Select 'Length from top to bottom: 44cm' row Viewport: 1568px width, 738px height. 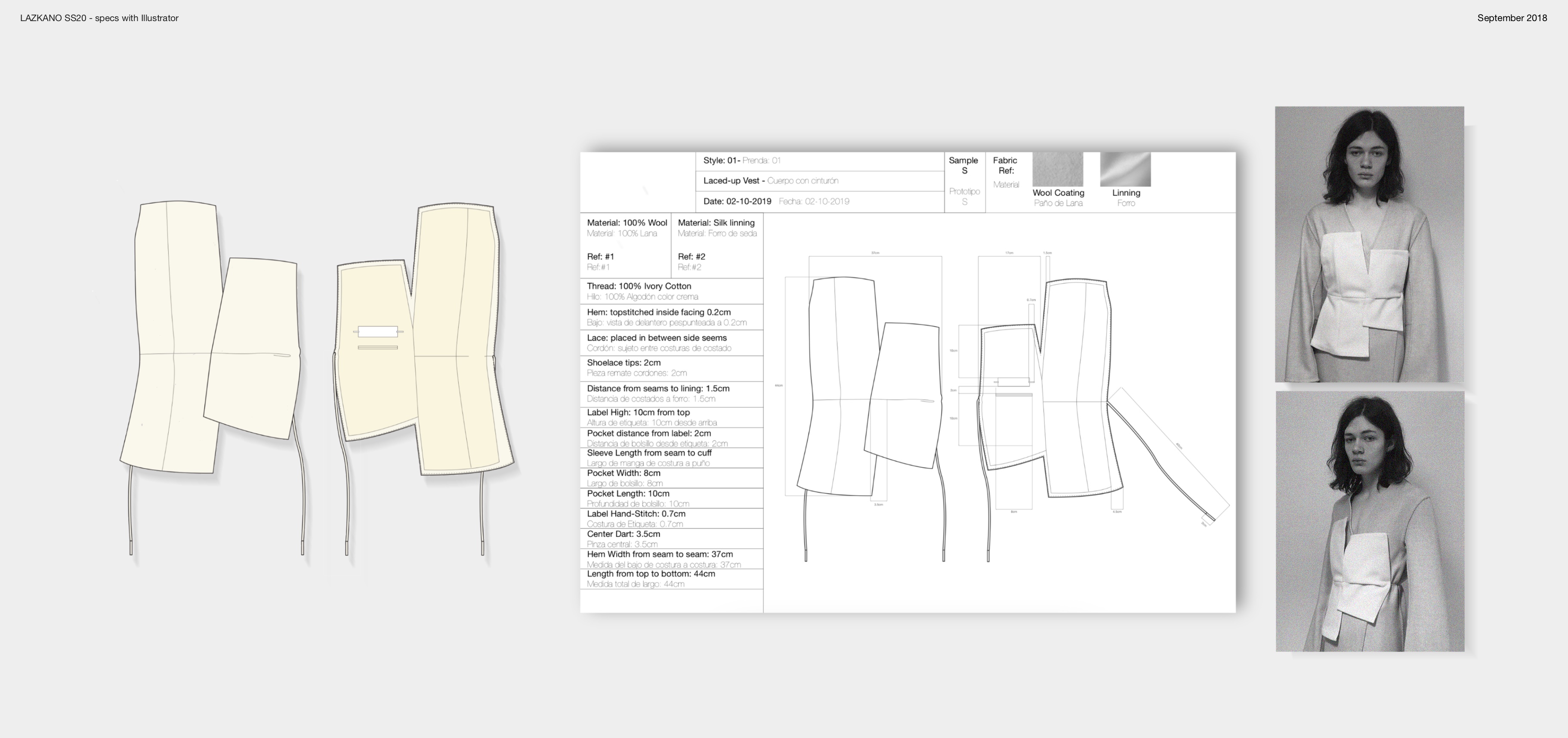click(x=671, y=578)
